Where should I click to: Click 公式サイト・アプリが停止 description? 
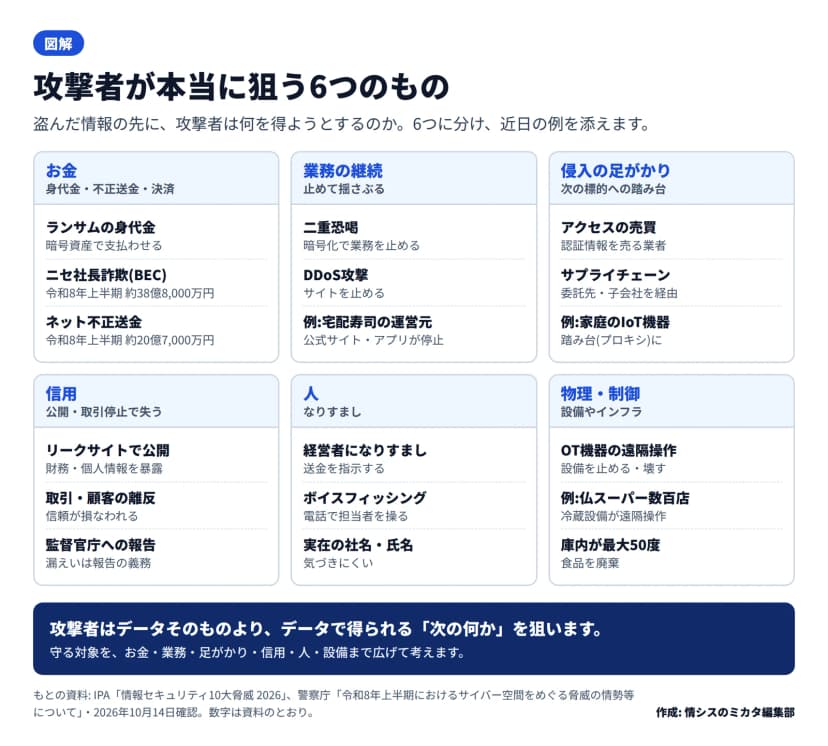[x=373, y=340]
